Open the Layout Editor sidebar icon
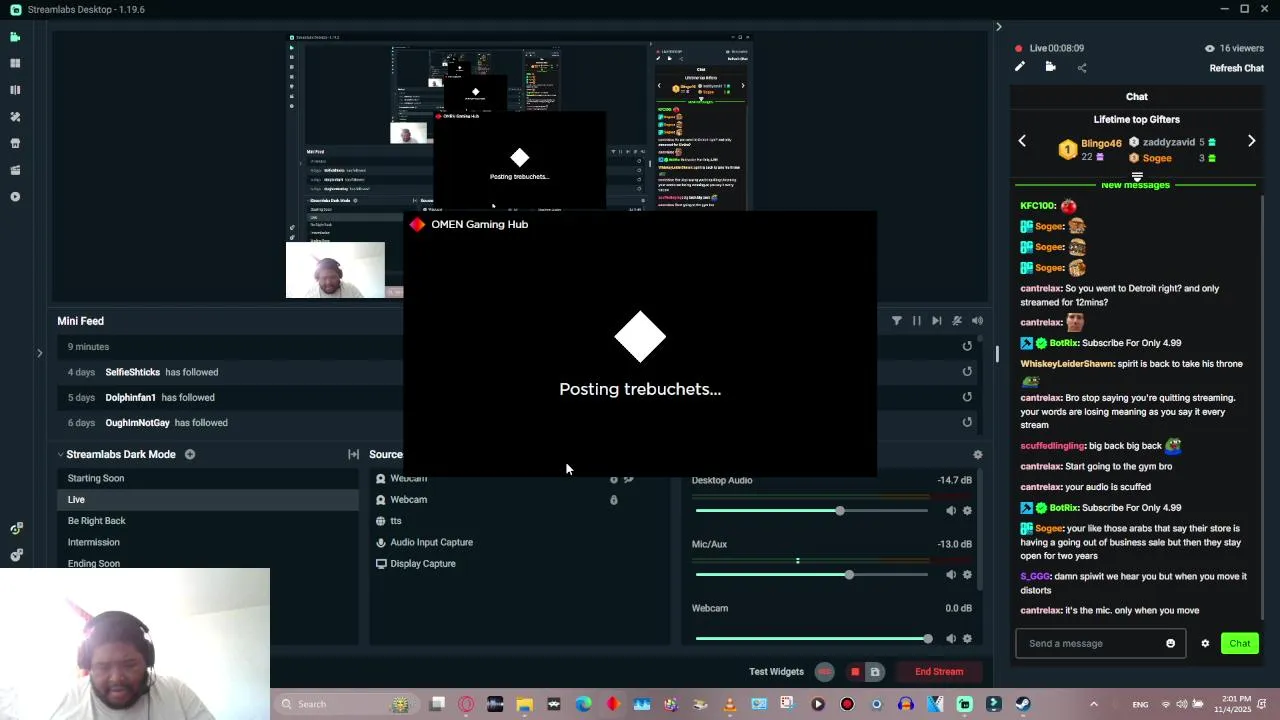Viewport: 1280px width, 720px height. click(x=15, y=63)
